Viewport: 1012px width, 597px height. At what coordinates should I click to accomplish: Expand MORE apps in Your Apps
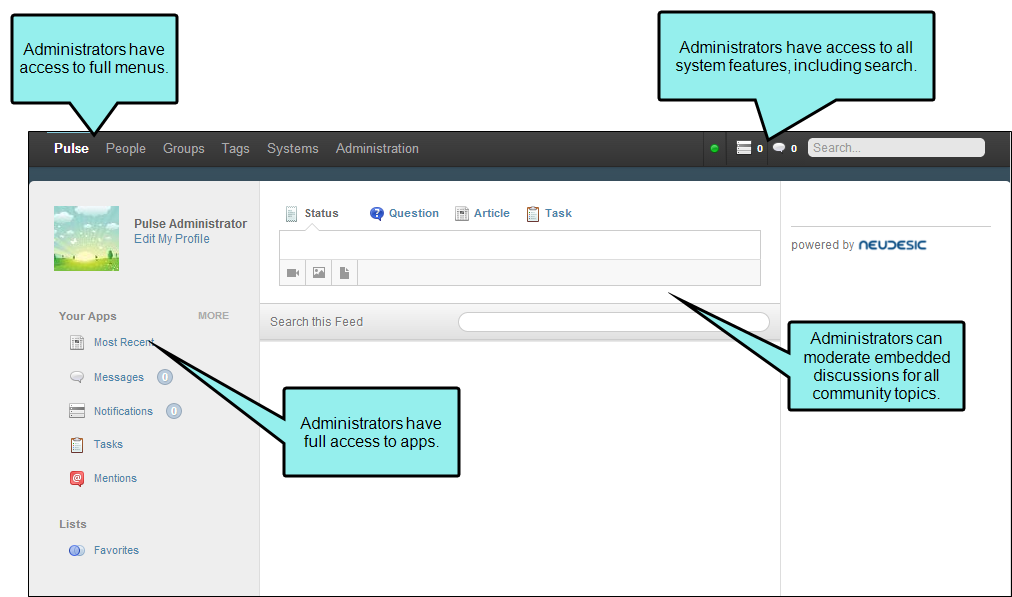pyautogui.click(x=213, y=316)
